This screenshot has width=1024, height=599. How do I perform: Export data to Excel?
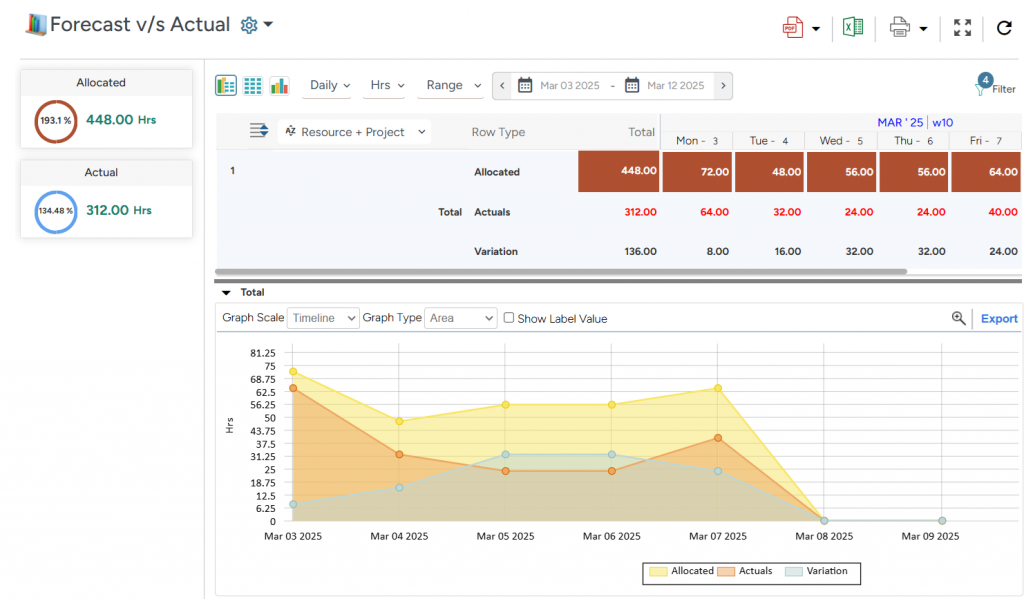click(x=853, y=28)
